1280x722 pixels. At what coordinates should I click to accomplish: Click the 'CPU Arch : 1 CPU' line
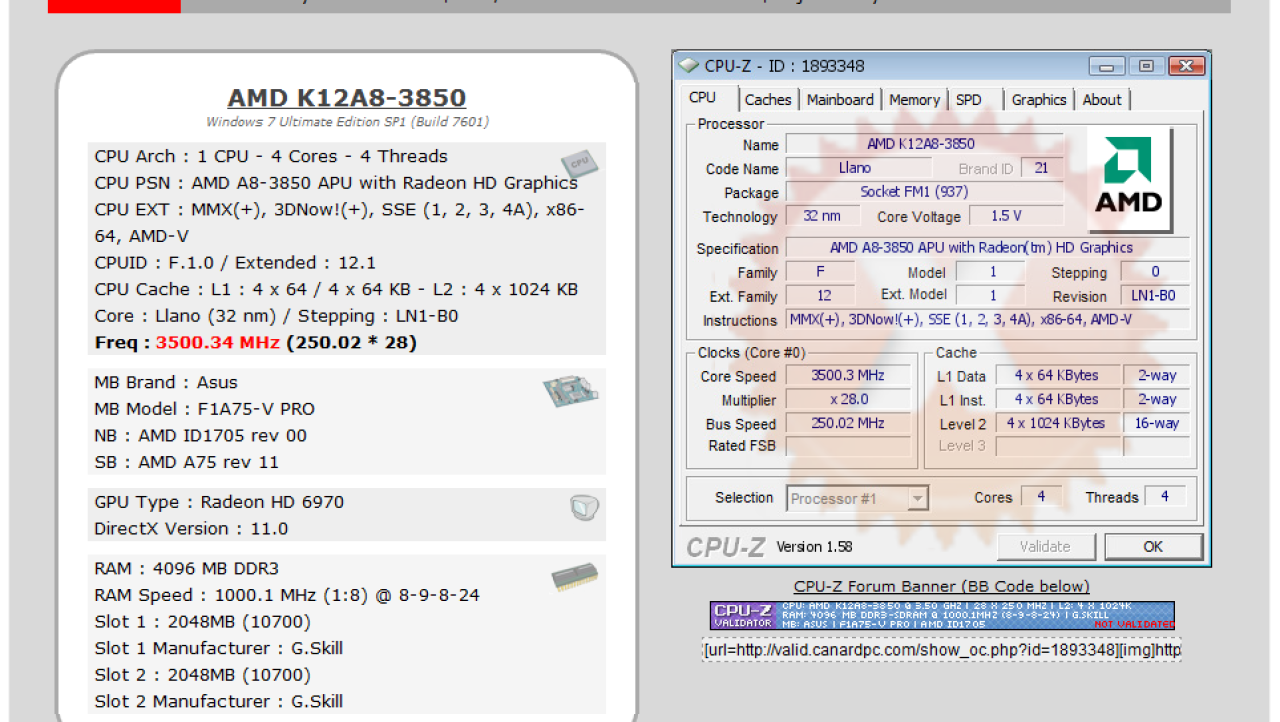coord(271,156)
